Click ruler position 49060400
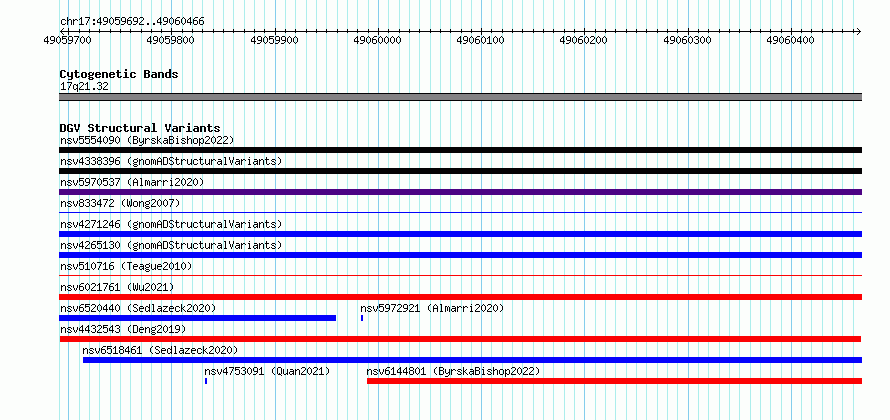This screenshot has width=890, height=420. (x=791, y=41)
